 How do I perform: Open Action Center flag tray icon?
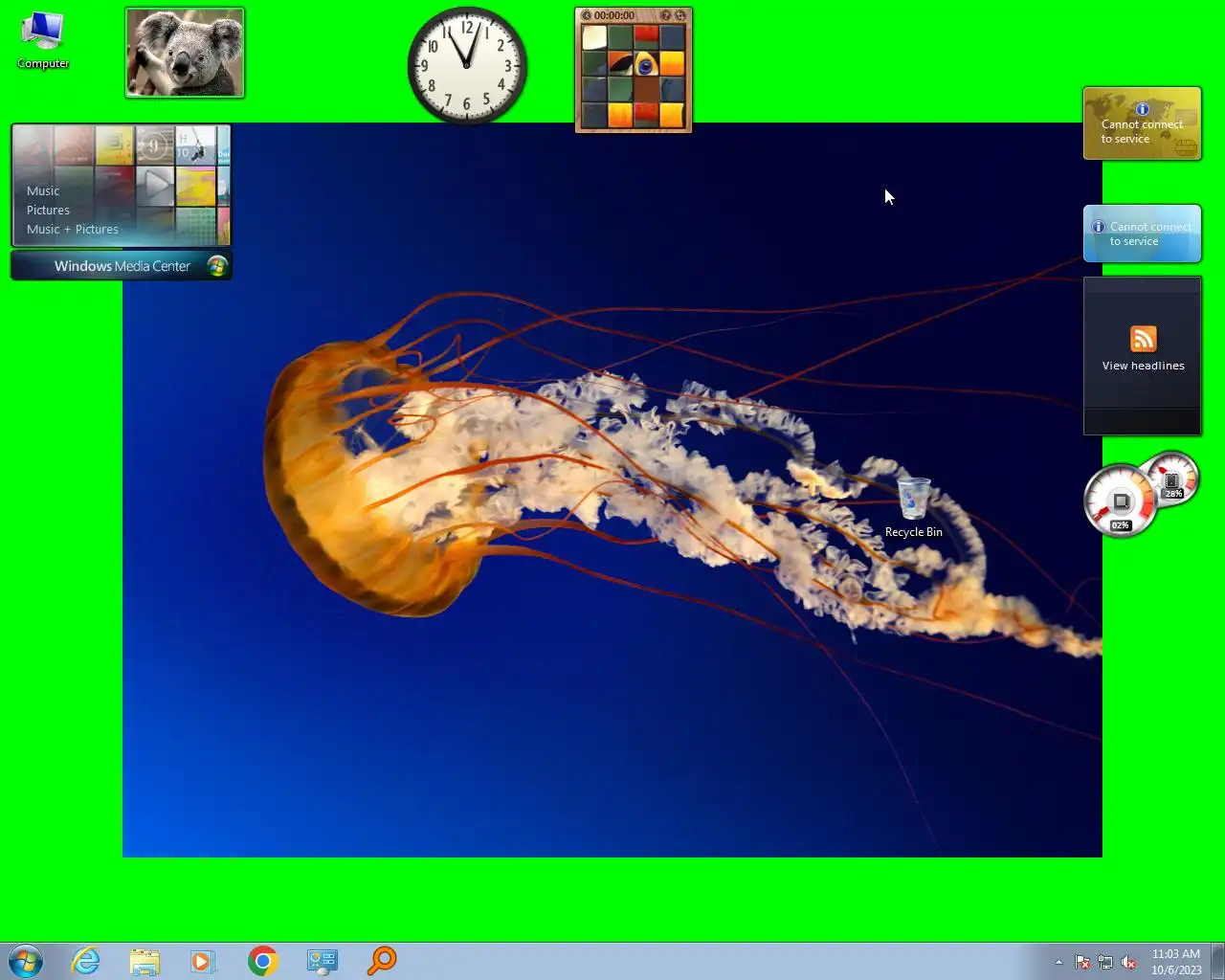[1082, 962]
